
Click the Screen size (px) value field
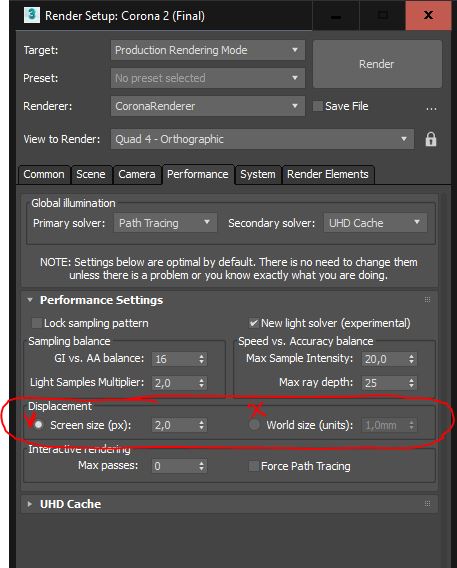tap(175, 425)
